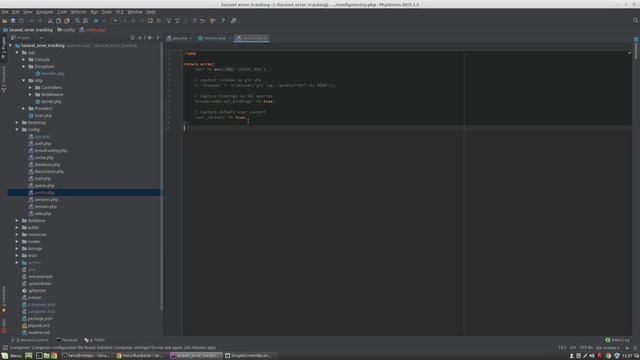Expand the Console folder

point(24,60)
